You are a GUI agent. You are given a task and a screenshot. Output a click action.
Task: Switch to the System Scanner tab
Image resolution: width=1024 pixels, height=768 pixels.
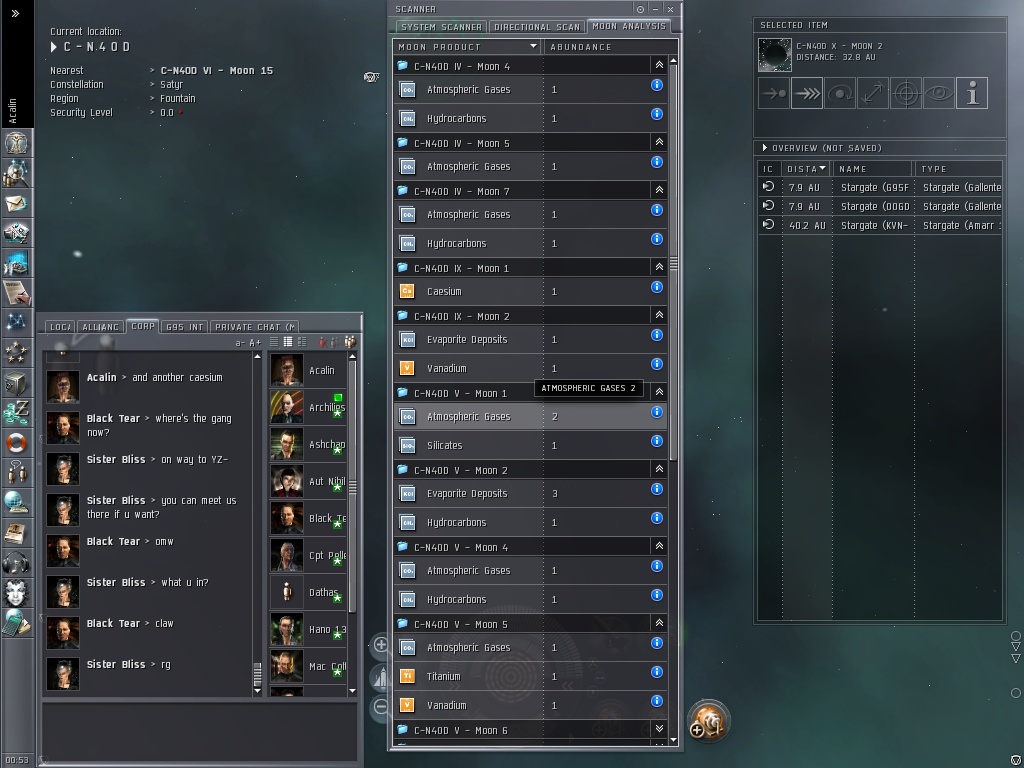coord(441,27)
